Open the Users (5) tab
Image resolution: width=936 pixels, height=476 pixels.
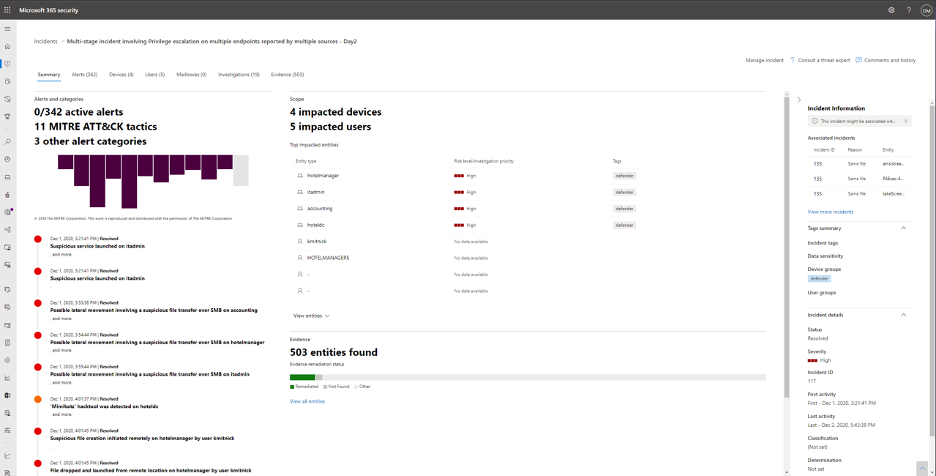pos(155,75)
